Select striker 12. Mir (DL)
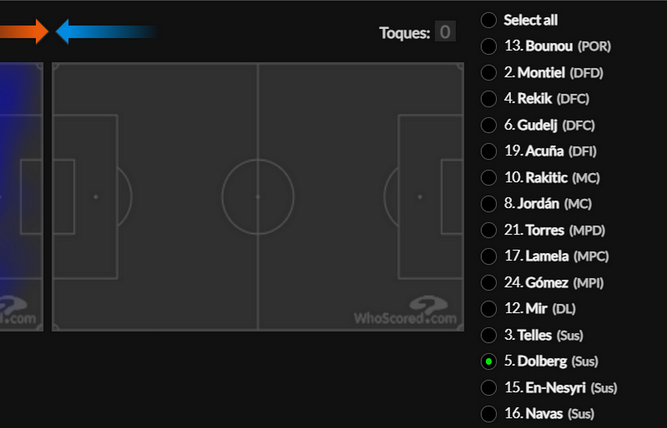Viewport: 667px width, 428px height. coord(489,309)
